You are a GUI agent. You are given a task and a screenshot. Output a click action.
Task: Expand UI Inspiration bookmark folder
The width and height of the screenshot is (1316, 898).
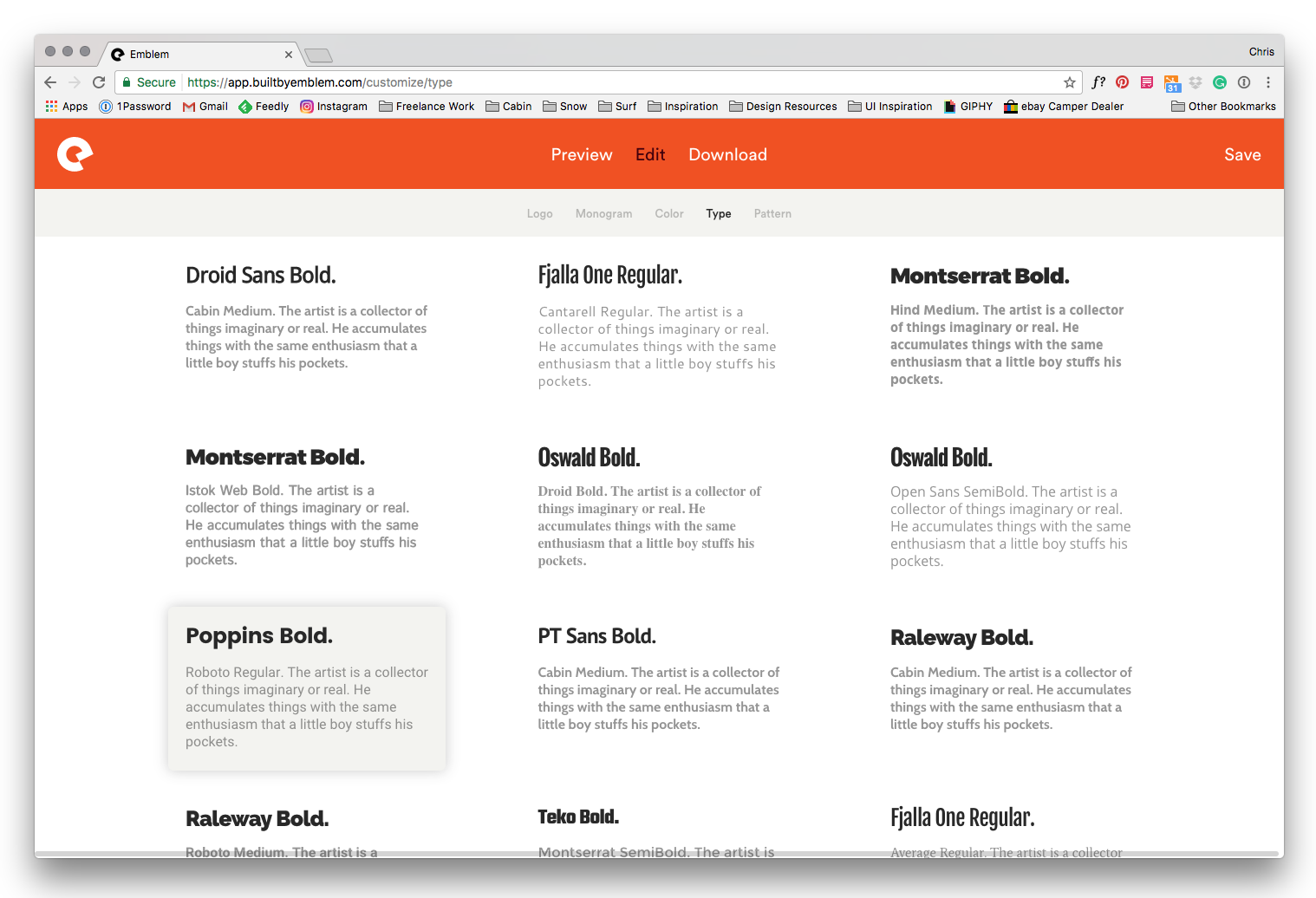point(890,107)
